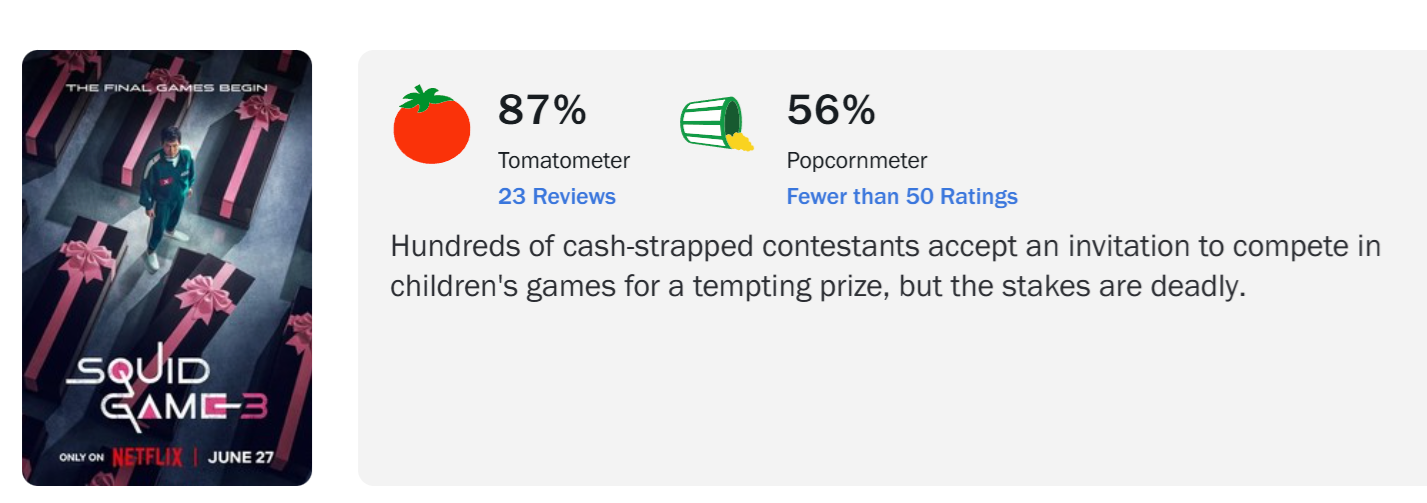The image size is (1427, 503).
Task: Select the 87% Tomatometer score
Action: 542,110
